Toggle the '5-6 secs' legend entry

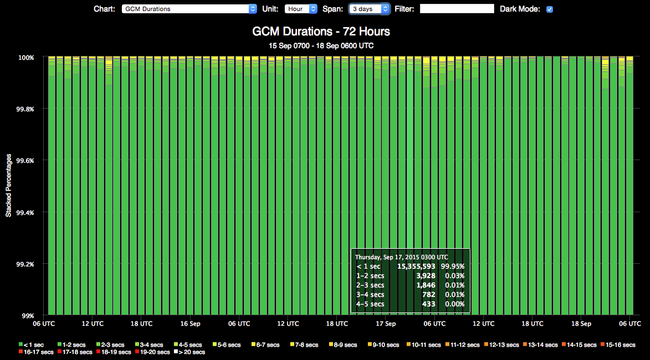[226, 345]
